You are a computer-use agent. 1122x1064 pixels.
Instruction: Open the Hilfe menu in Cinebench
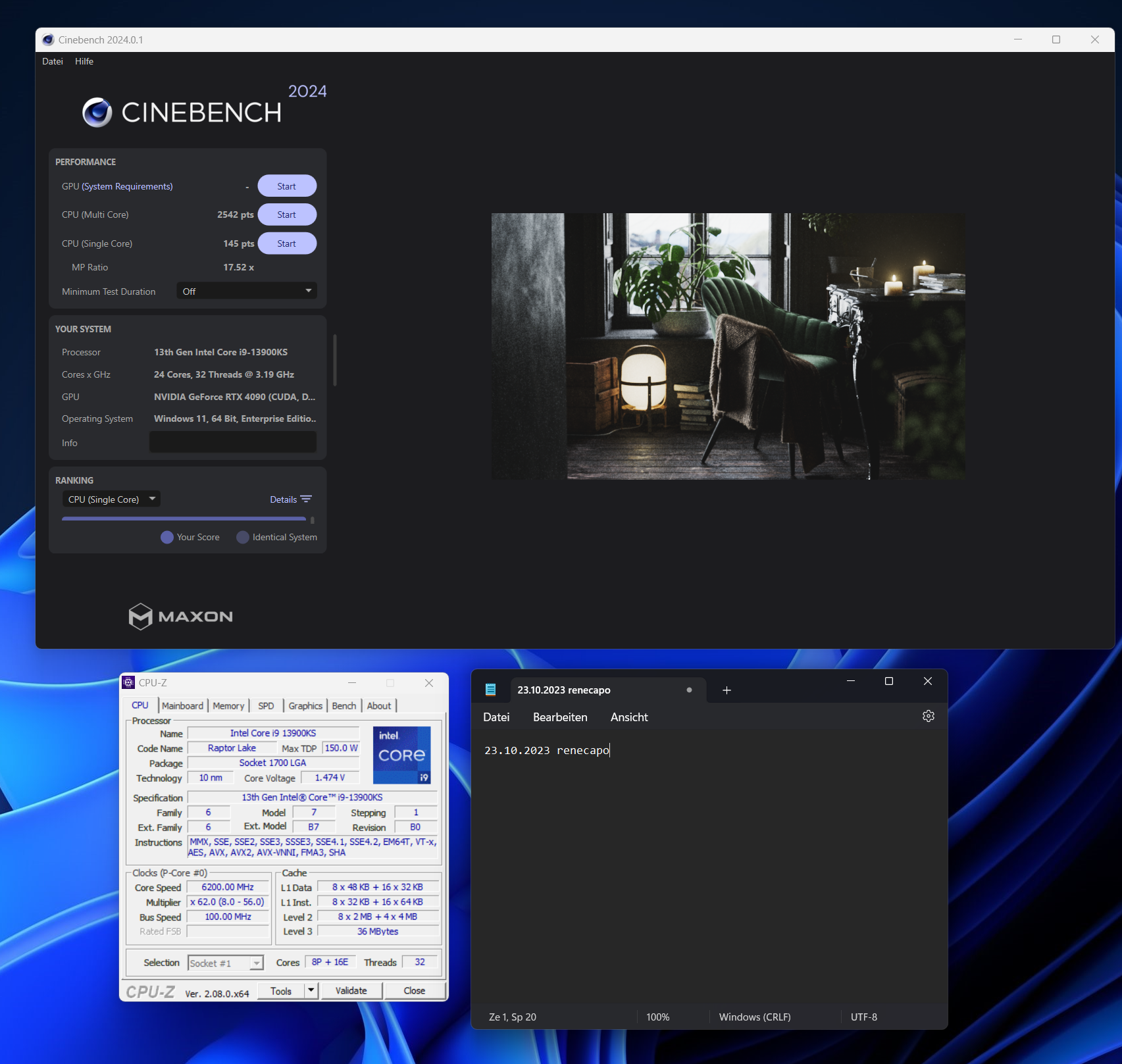point(84,61)
